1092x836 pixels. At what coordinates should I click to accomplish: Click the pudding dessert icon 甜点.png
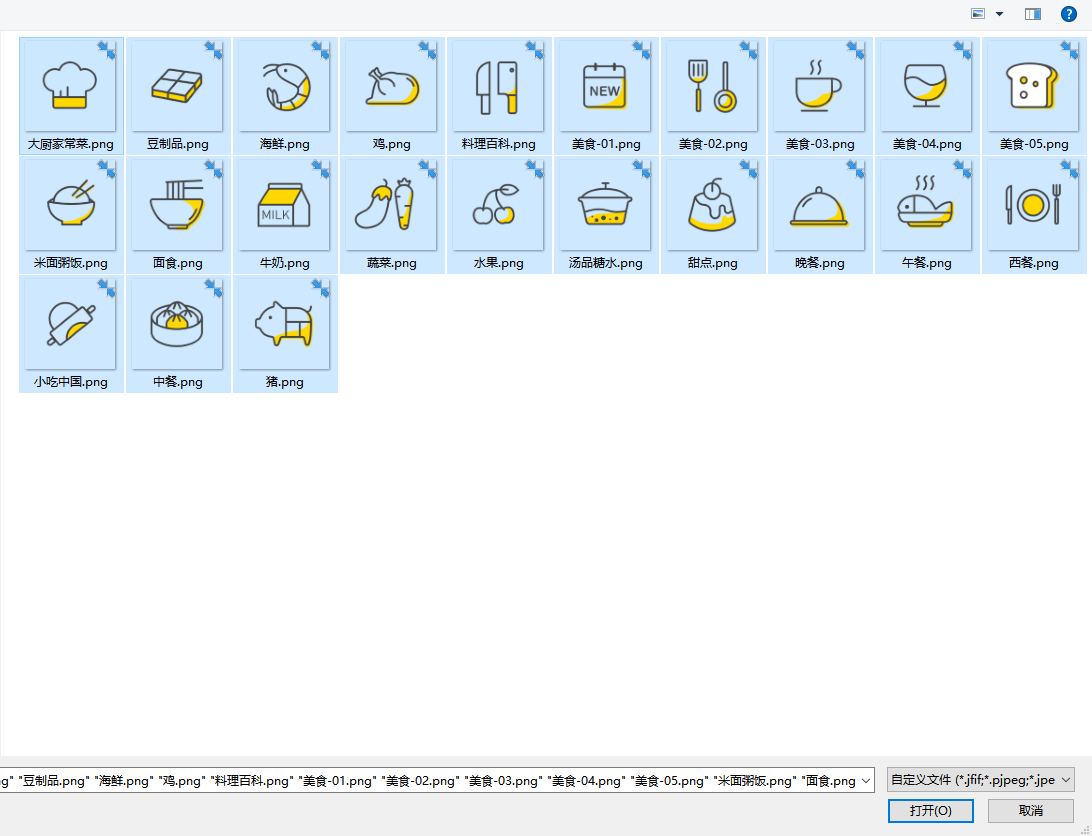712,207
